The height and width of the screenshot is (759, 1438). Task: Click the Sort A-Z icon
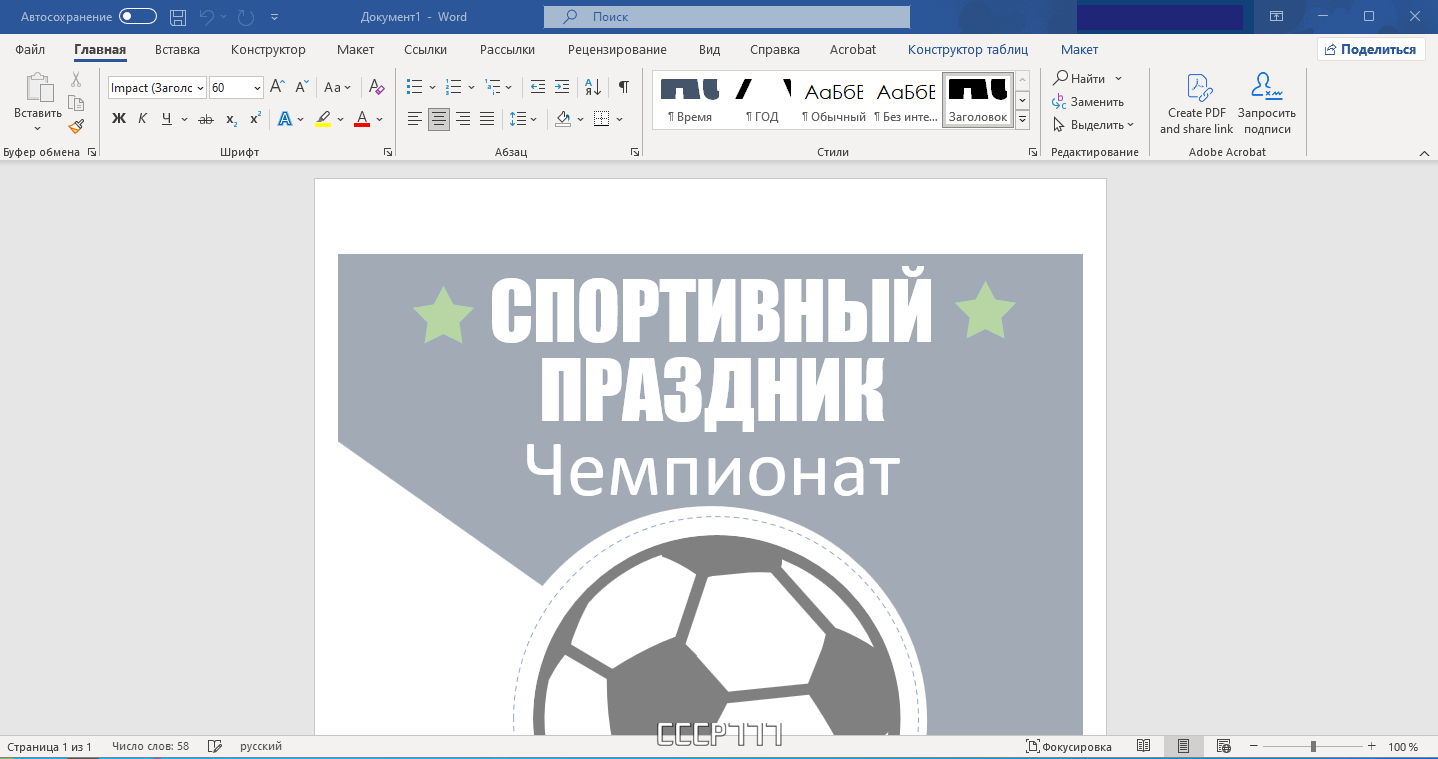click(593, 87)
